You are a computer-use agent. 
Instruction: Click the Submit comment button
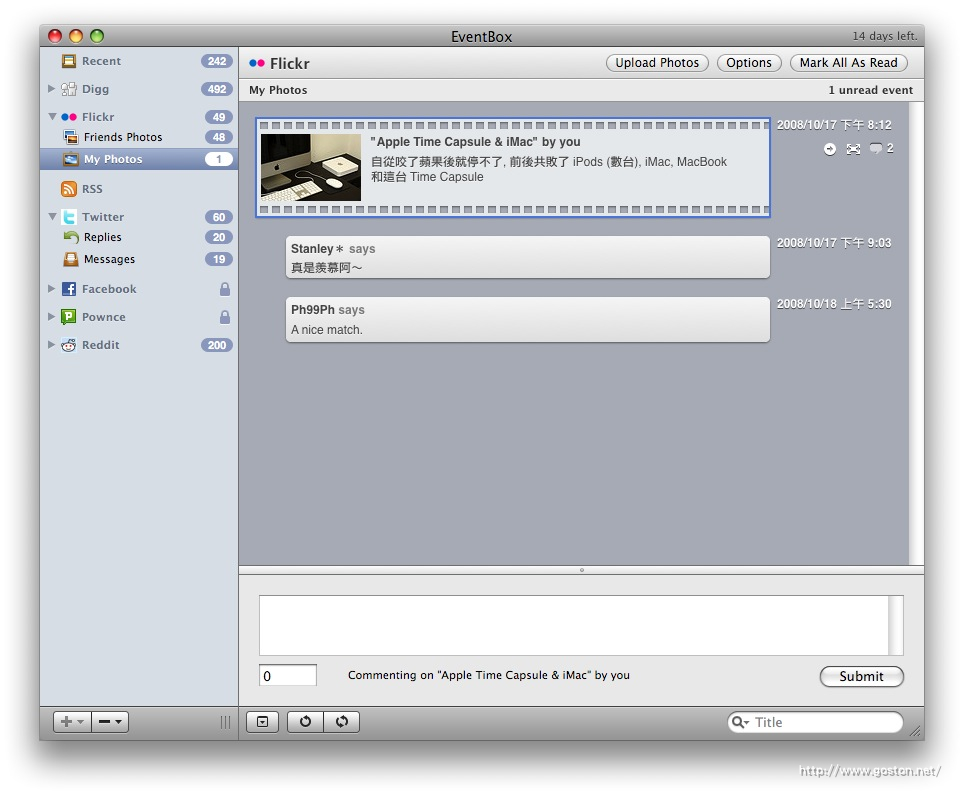(x=861, y=676)
